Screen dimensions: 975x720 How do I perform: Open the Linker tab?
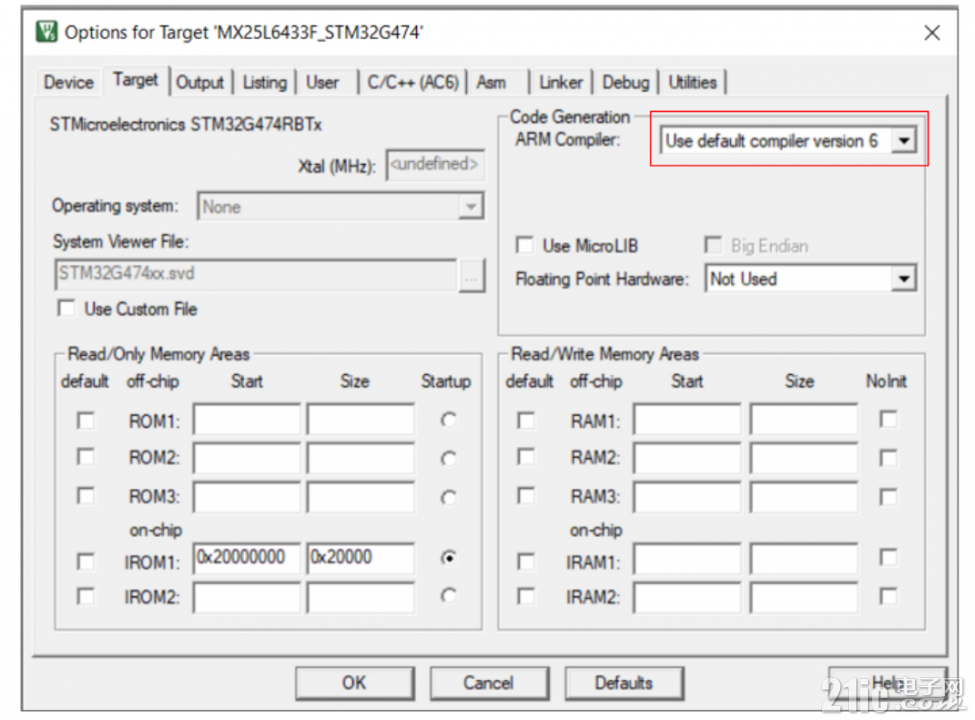(x=561, y=82)
